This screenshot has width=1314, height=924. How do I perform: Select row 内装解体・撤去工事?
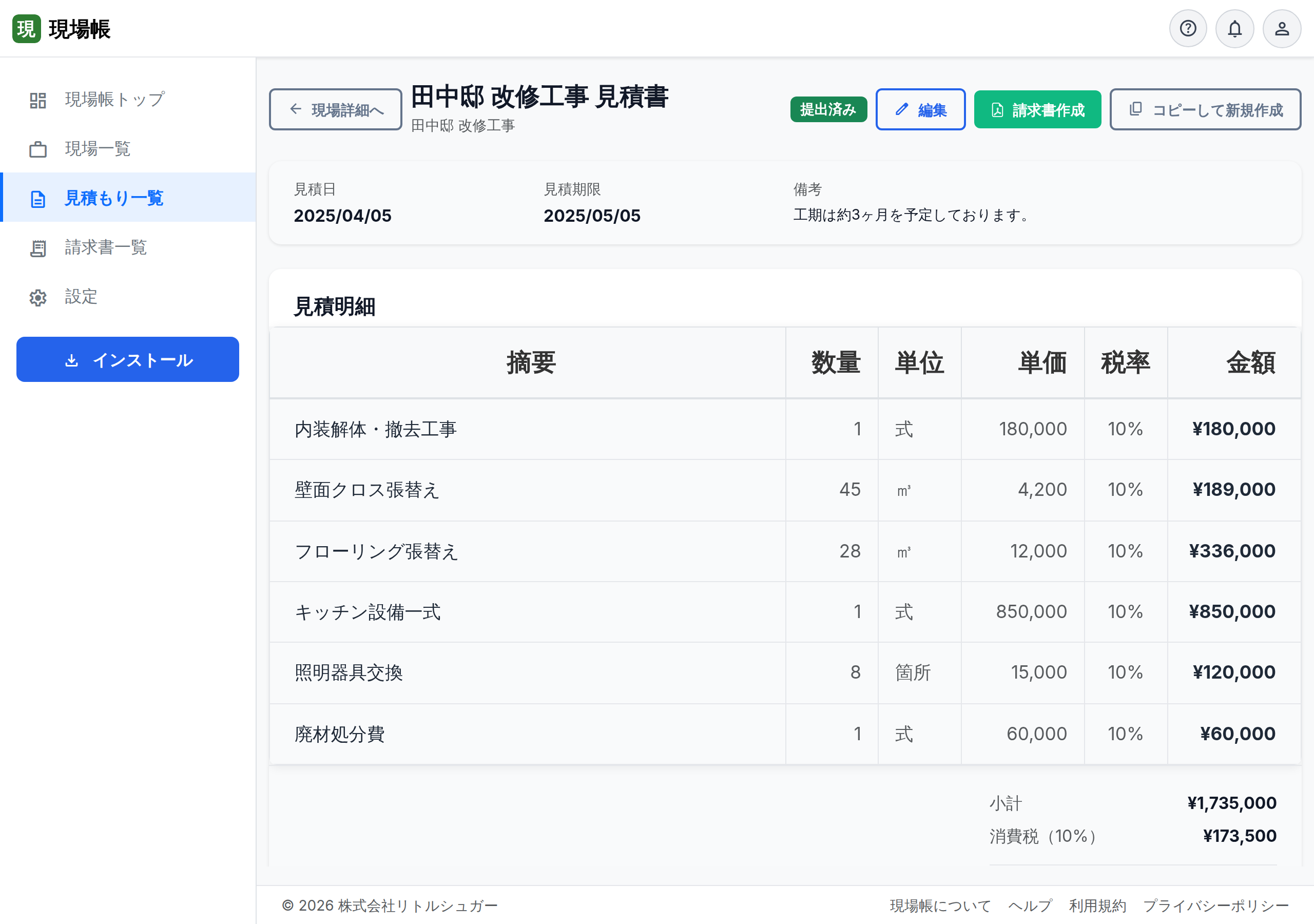tap(785, 429)
